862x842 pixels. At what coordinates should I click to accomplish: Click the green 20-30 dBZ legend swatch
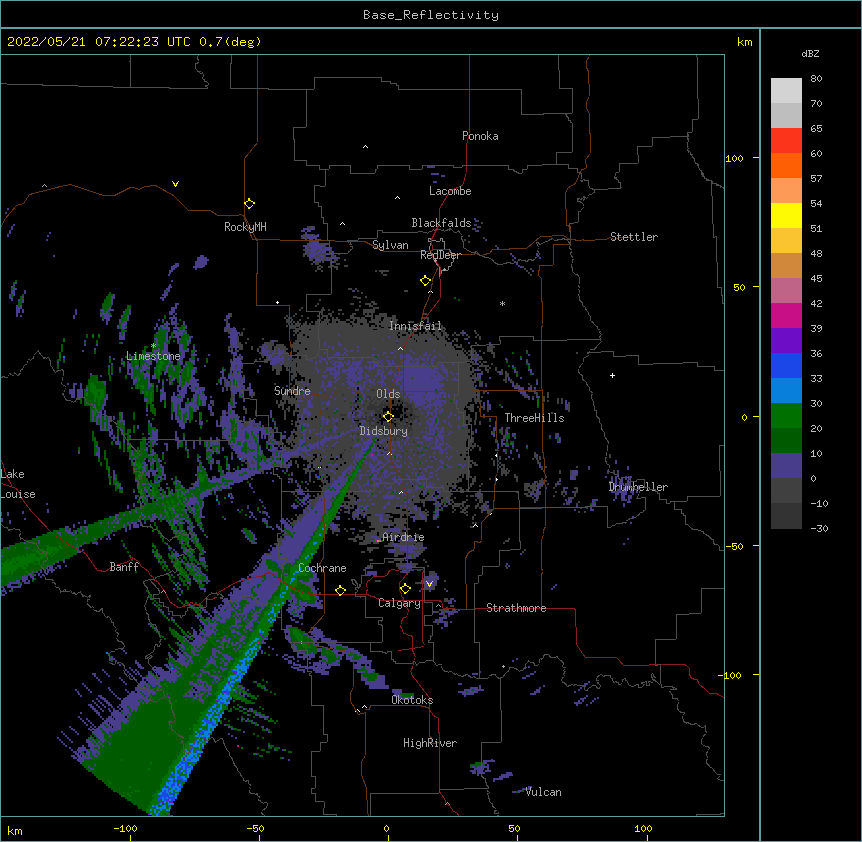click(x=786, y=416)
